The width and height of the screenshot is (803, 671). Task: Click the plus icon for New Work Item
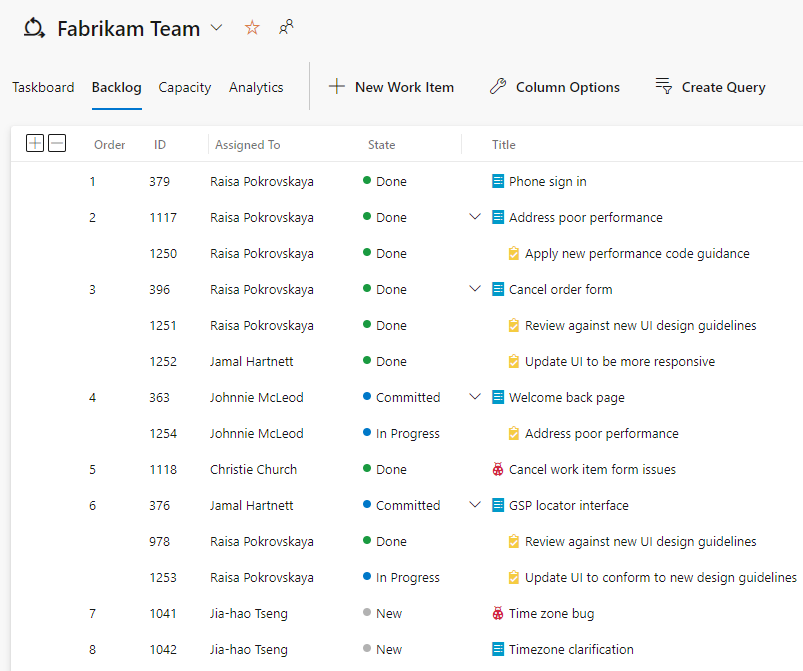pos(336,86)
